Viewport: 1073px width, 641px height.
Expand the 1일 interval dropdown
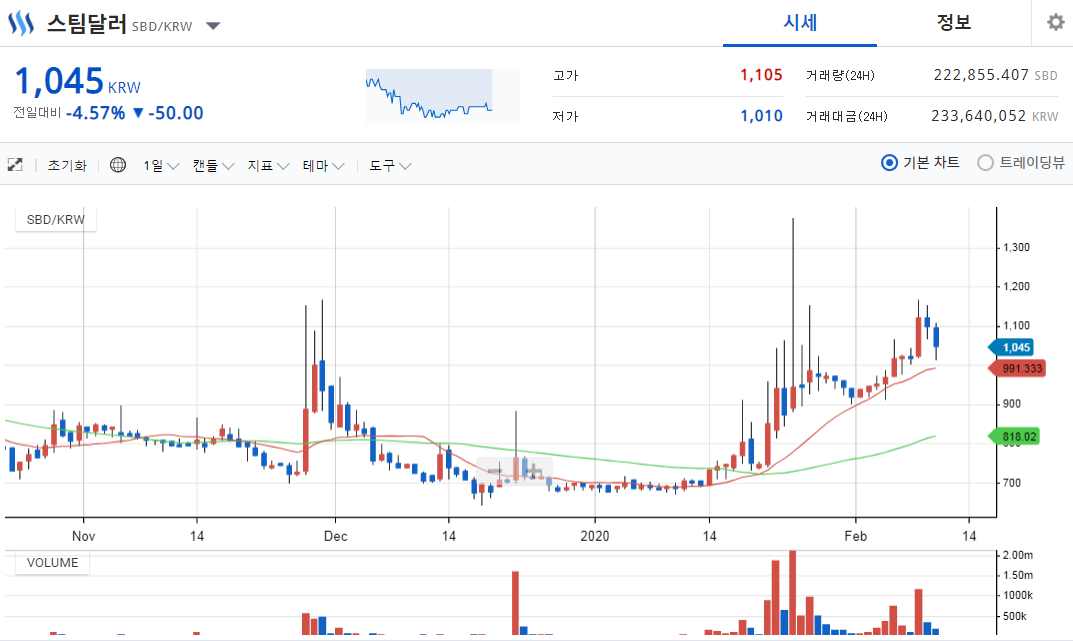tap(161, 166)
